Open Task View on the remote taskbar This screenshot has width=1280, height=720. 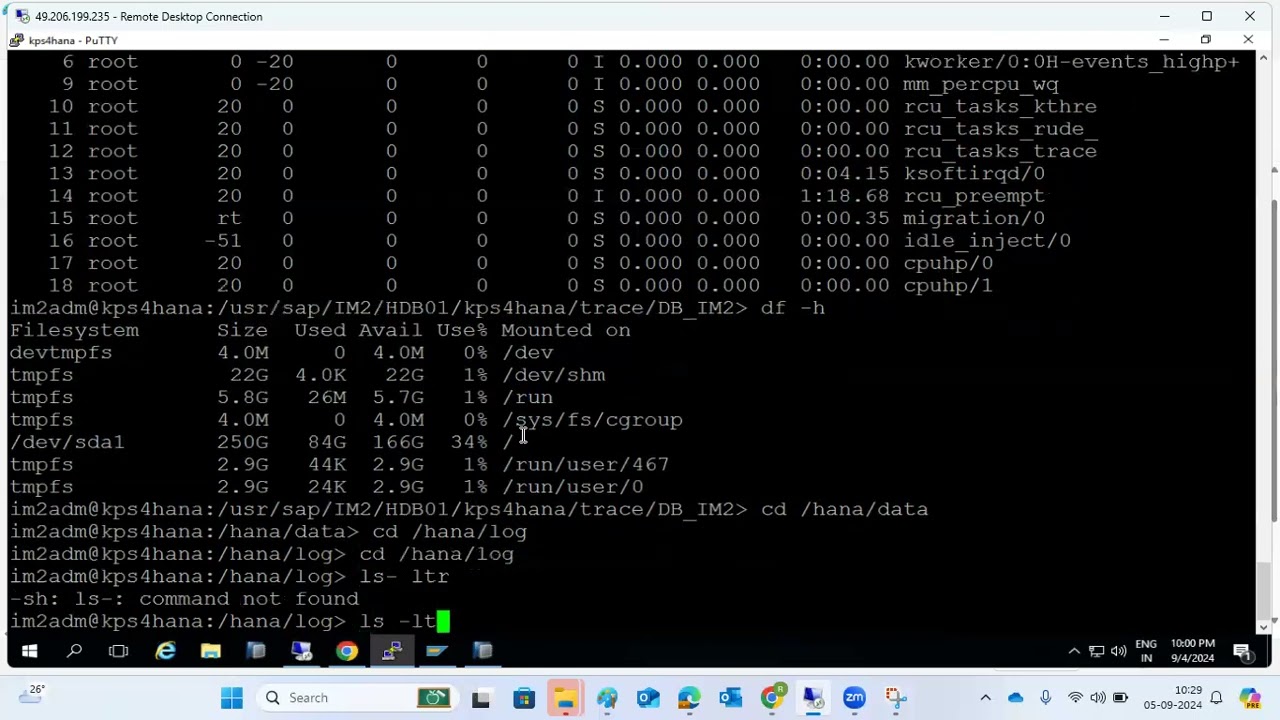(x=119, y=652)
